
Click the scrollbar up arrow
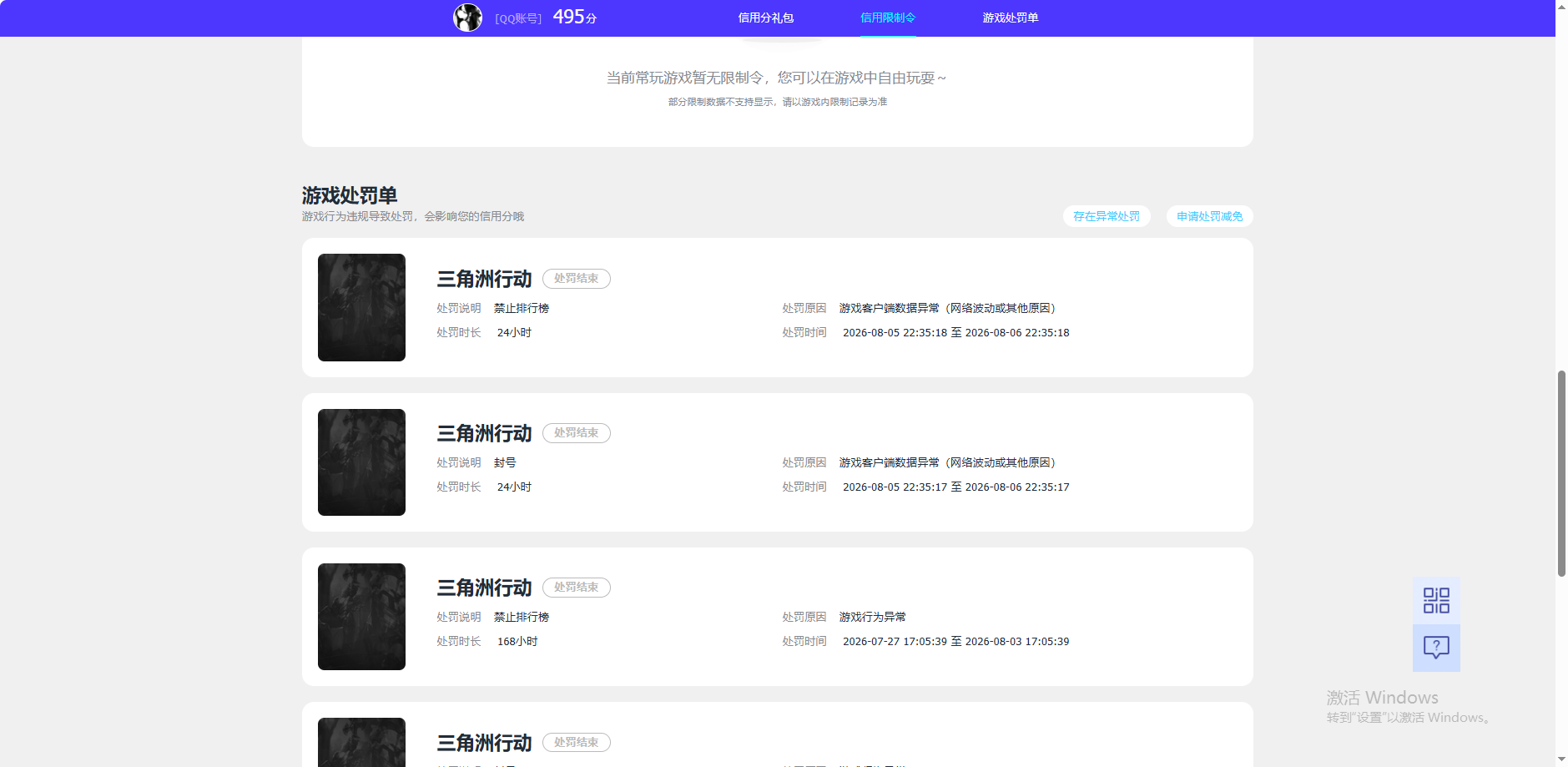pyautogui.click(x=1561, y=6)
